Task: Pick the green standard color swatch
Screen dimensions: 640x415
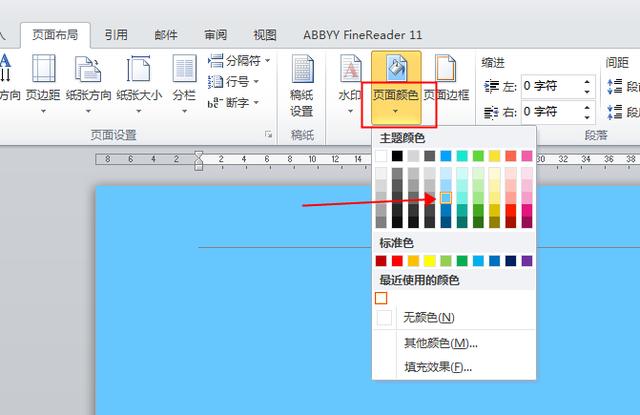Action: (462, 261)
